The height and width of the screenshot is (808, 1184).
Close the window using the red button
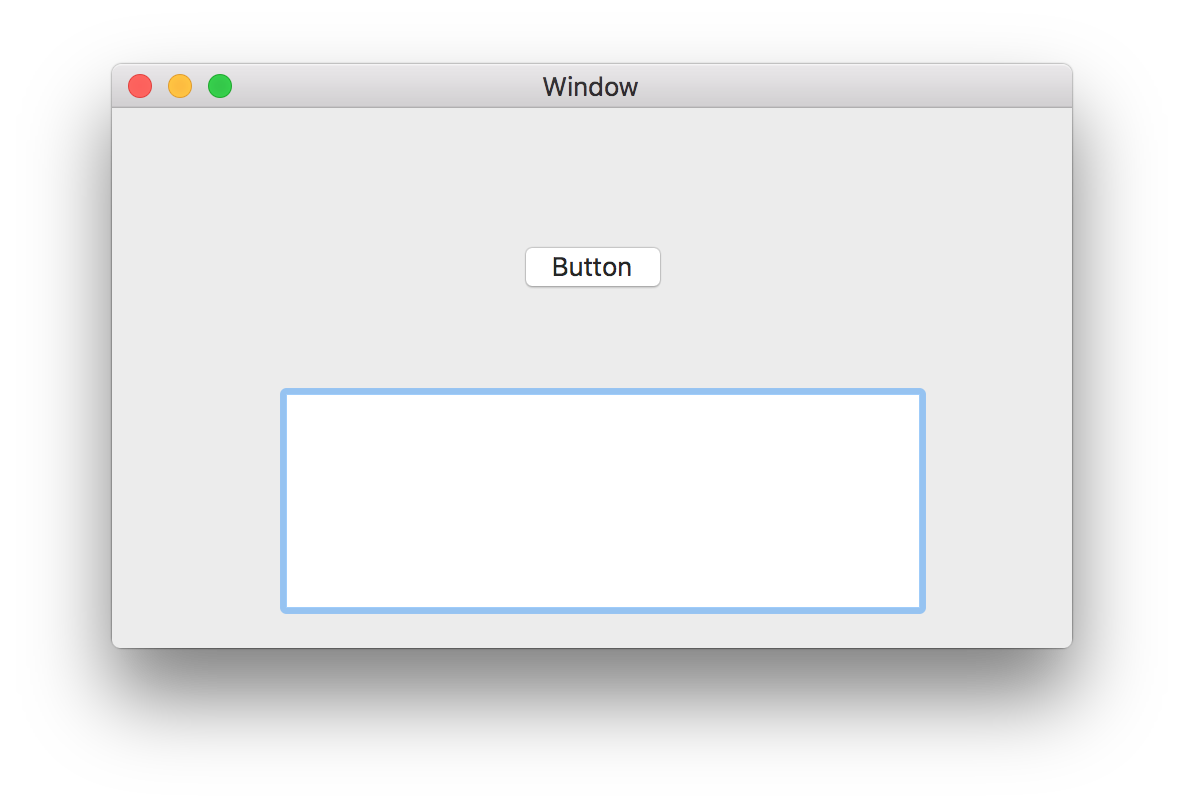[x=140, y=86]
